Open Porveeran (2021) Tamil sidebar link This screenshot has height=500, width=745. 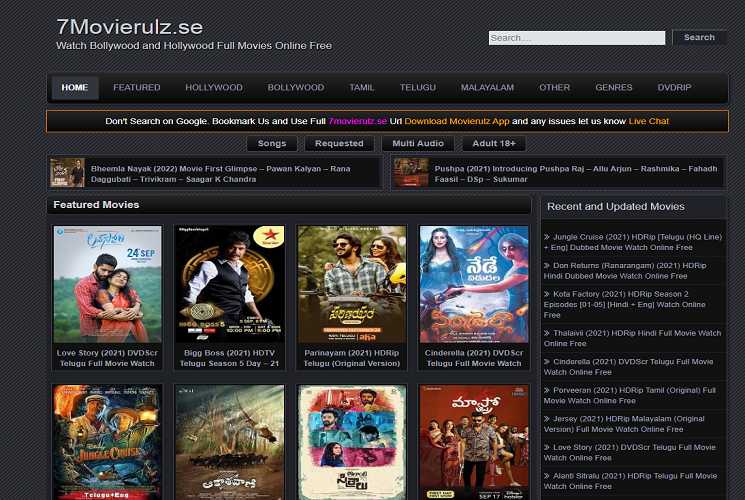(x=630, y=395)
